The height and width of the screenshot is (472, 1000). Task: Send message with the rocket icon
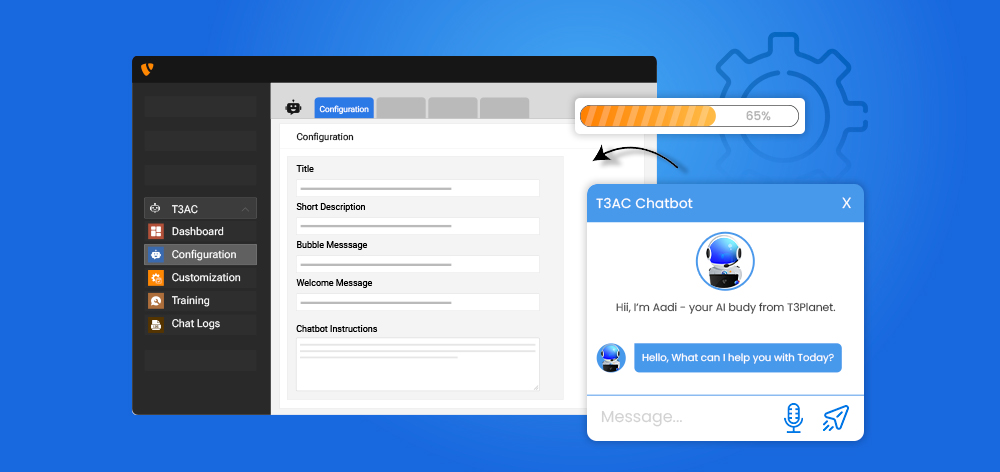coord(835,418)
